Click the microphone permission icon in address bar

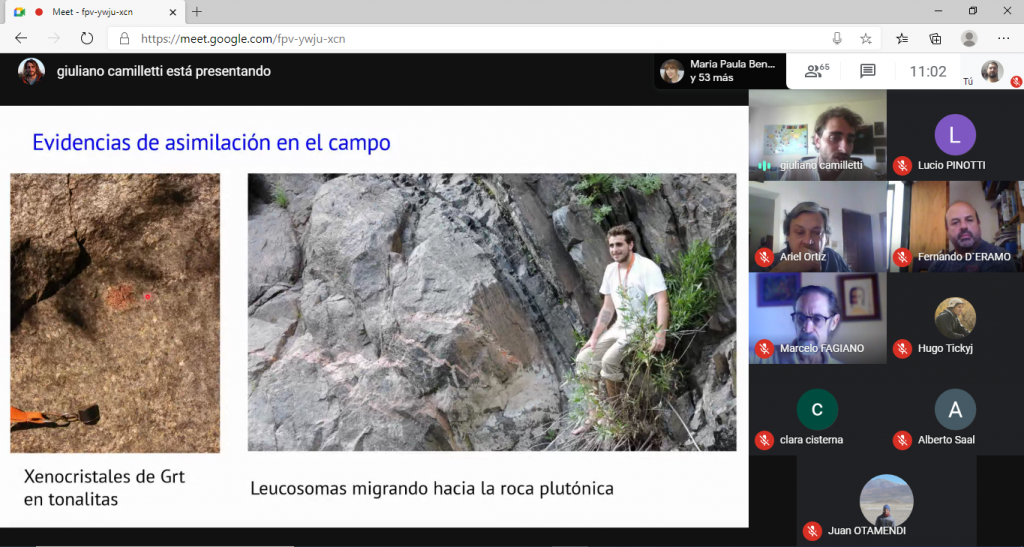837,39
